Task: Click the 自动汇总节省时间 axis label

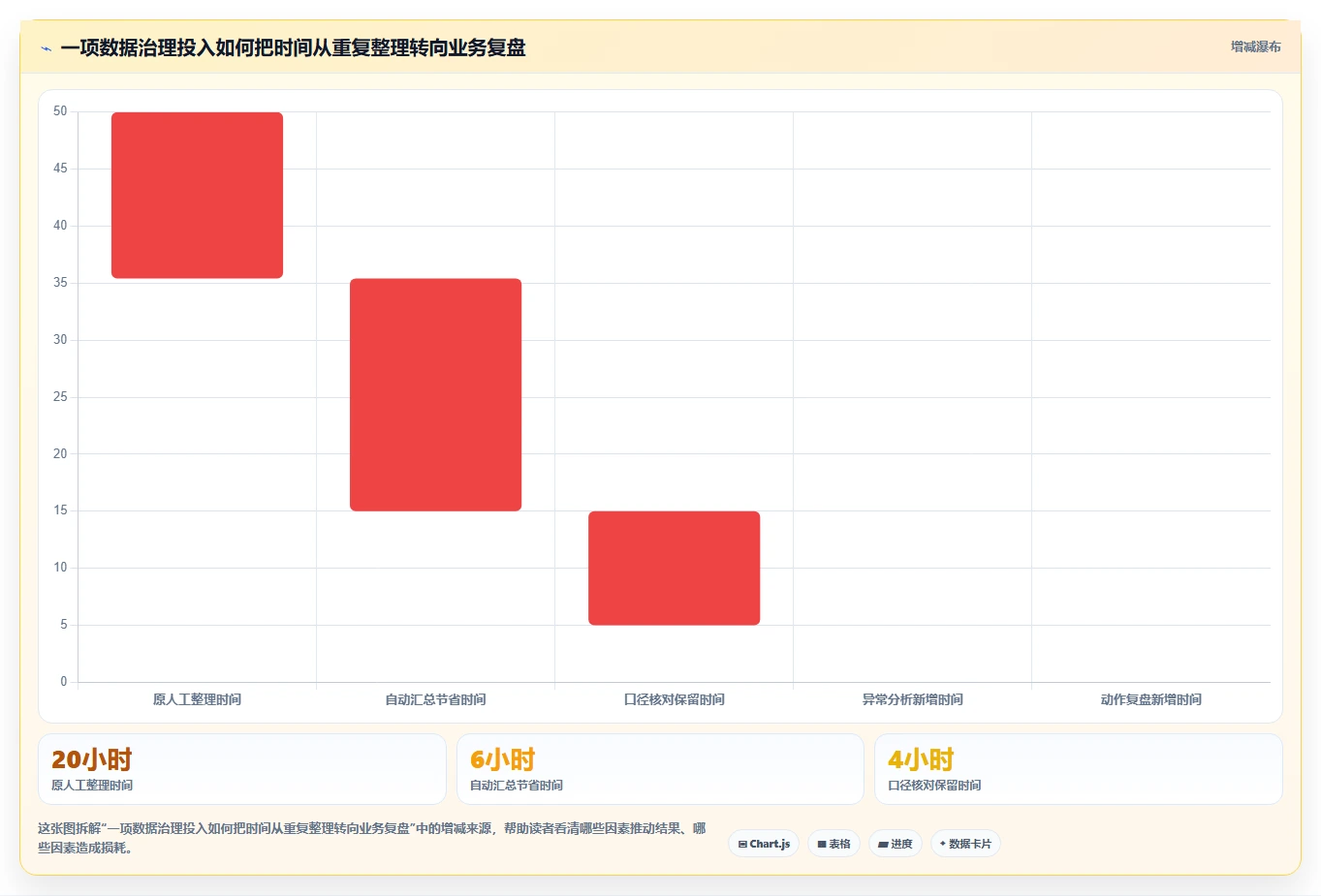Action: [x=436, y=699]
